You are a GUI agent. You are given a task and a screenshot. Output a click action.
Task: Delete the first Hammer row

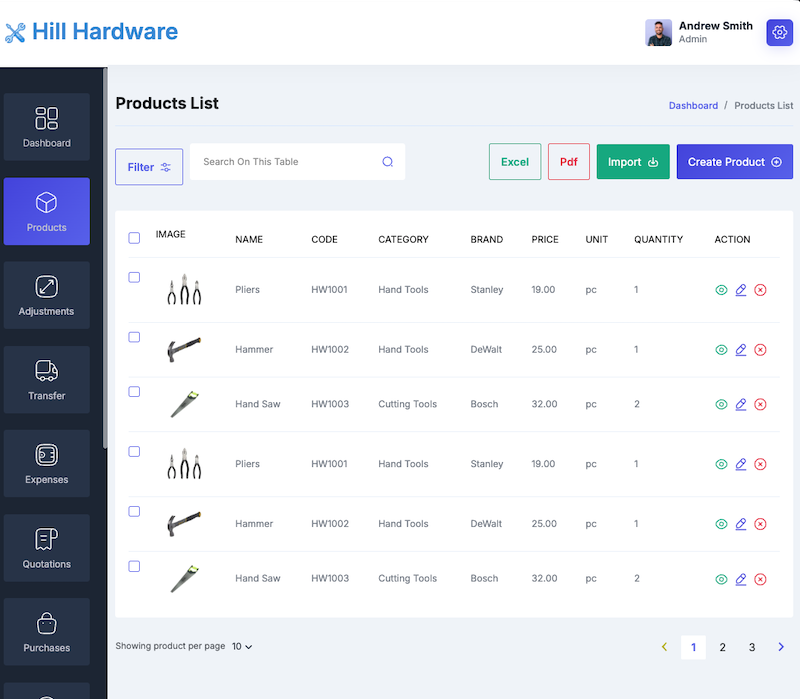(x=760, y=350)
